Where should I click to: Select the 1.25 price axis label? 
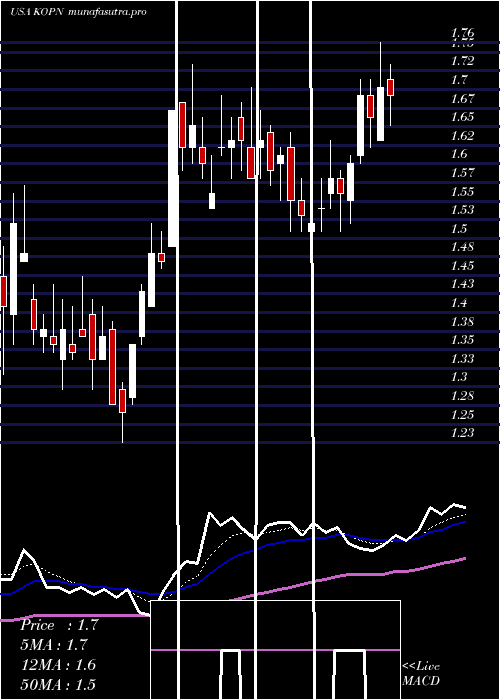462,414
